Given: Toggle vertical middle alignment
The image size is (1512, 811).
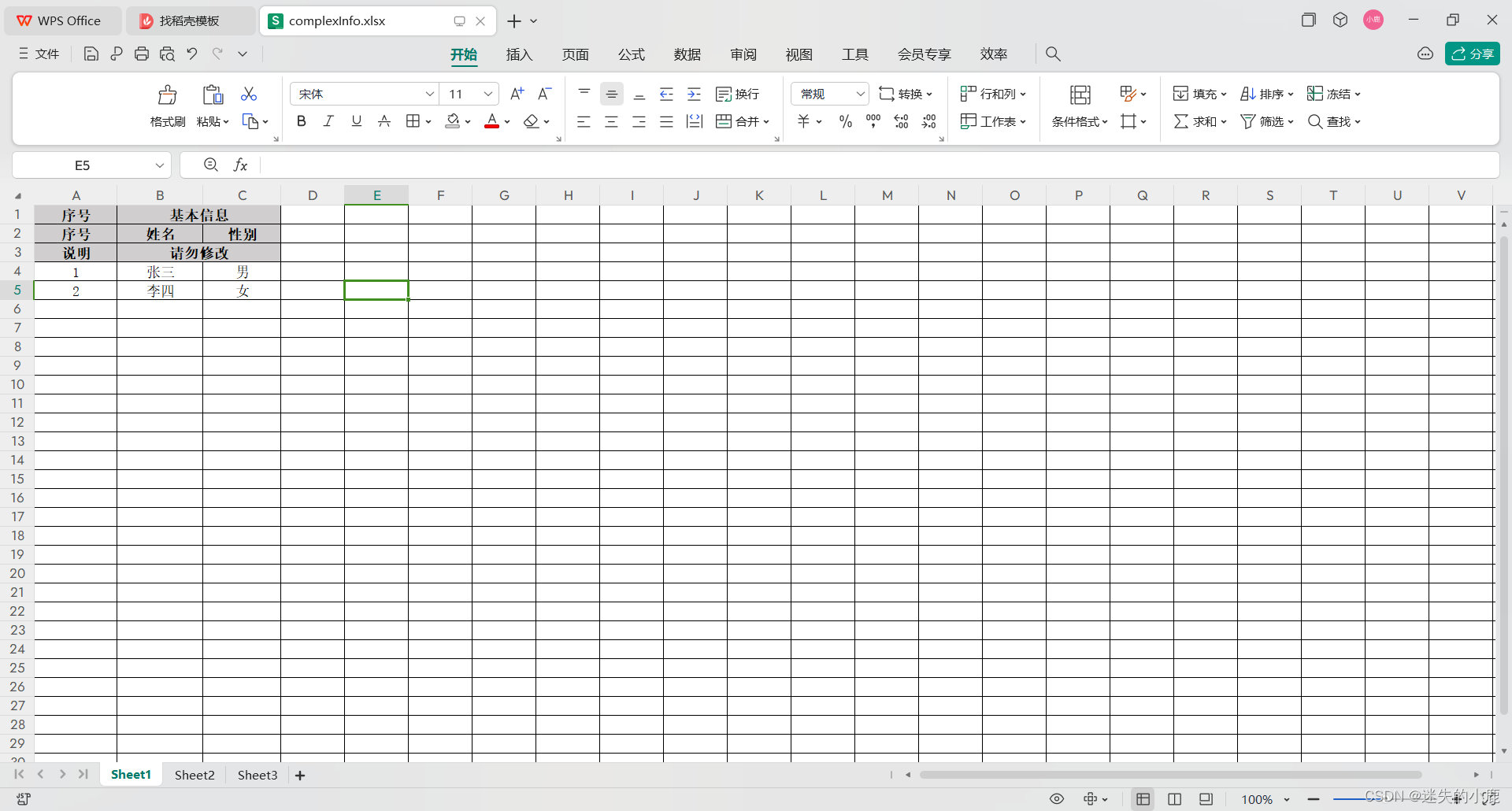Looking at the screenshot, I should pyautogui.click(x=612, y=94).
